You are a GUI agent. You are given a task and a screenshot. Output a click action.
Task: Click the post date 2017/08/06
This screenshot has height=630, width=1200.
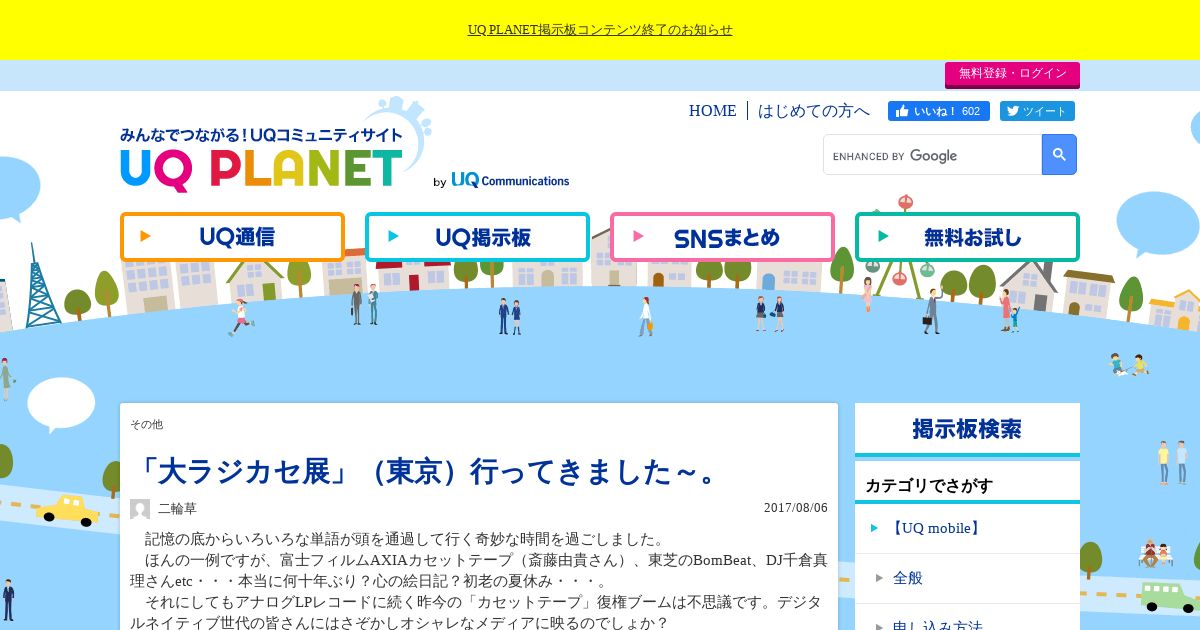tap(796, 507)
